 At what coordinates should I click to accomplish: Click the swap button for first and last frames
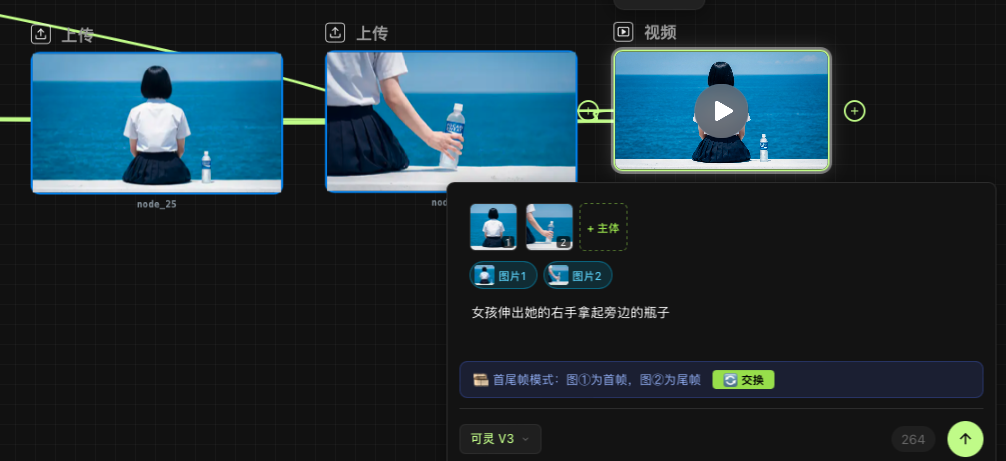[x=743, y=380]
